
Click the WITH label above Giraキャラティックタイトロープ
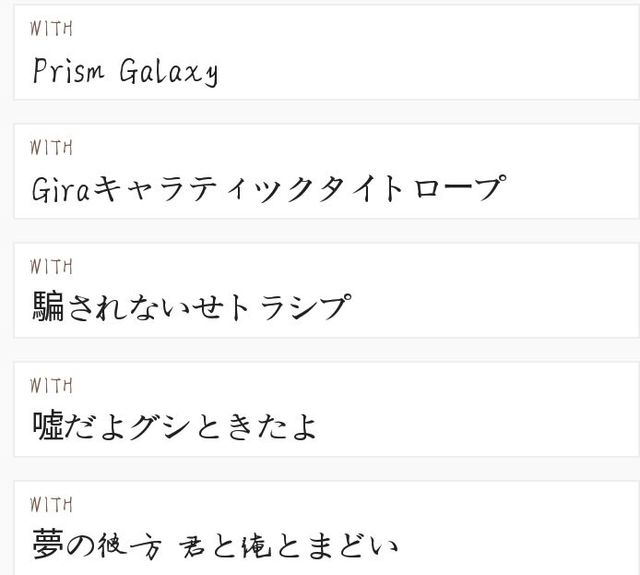[x=51, y=148]
